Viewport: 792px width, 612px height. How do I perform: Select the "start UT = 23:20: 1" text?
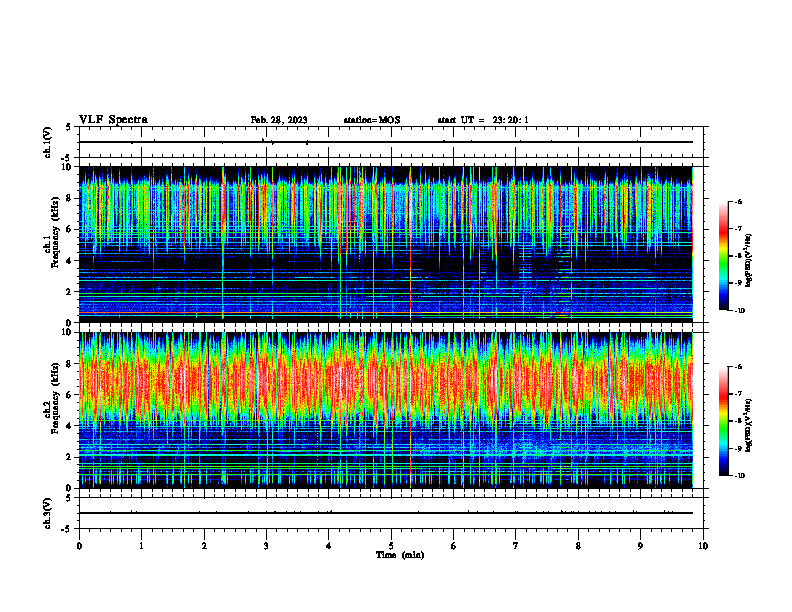tap(483, 120)
